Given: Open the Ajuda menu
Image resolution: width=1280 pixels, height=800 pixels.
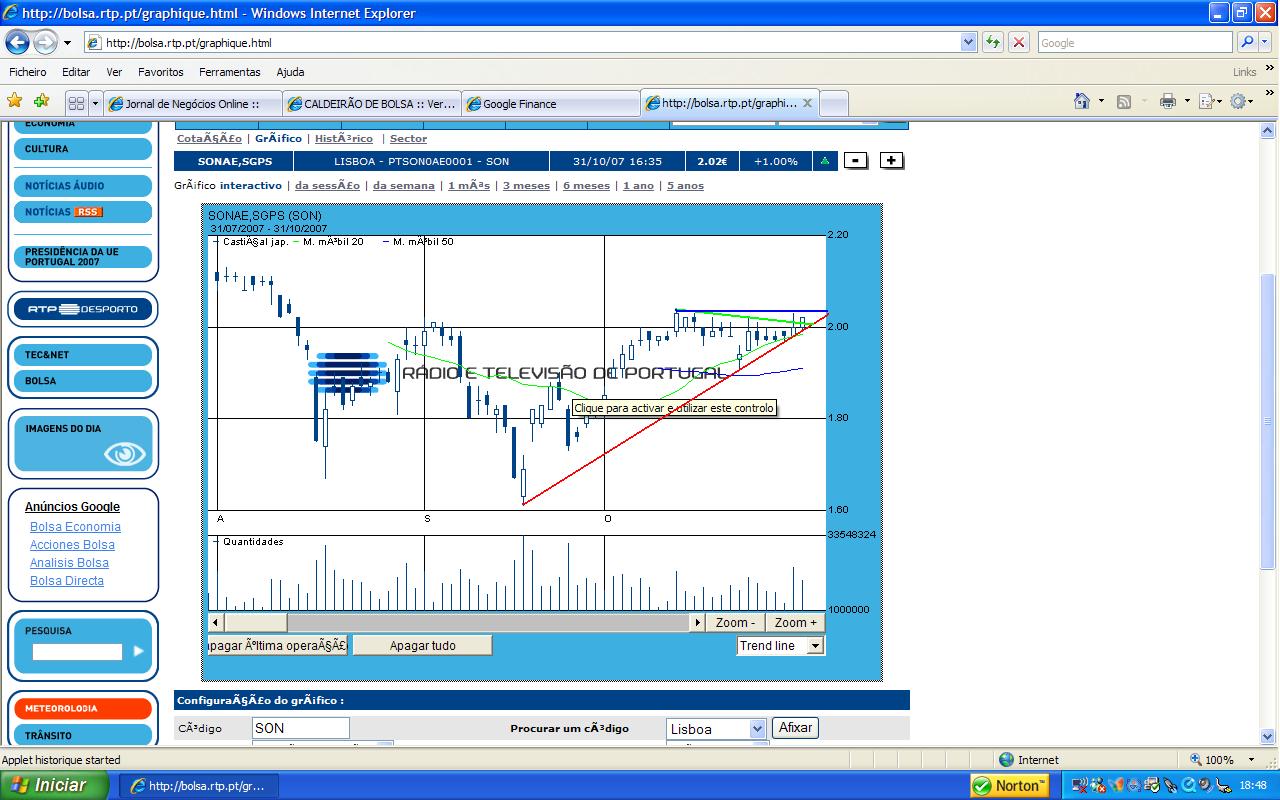Looking at the screenshot, I should (290, 72).
